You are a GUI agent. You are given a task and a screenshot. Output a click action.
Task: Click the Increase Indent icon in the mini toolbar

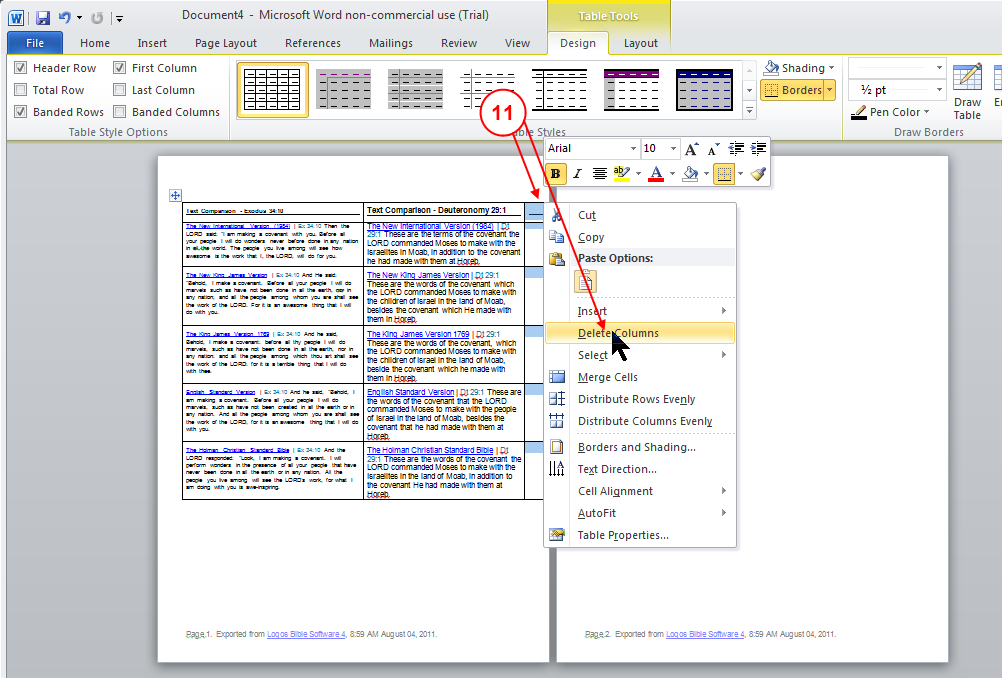point(759,149)
